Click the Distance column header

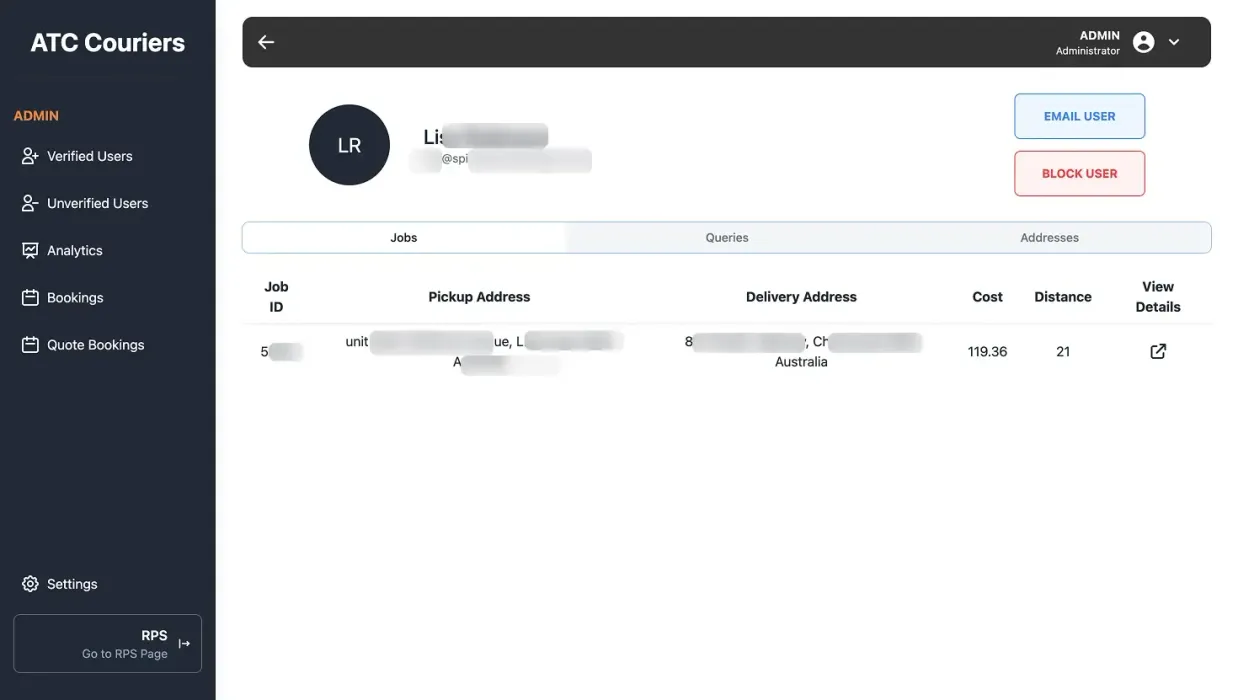[1063, 297]
